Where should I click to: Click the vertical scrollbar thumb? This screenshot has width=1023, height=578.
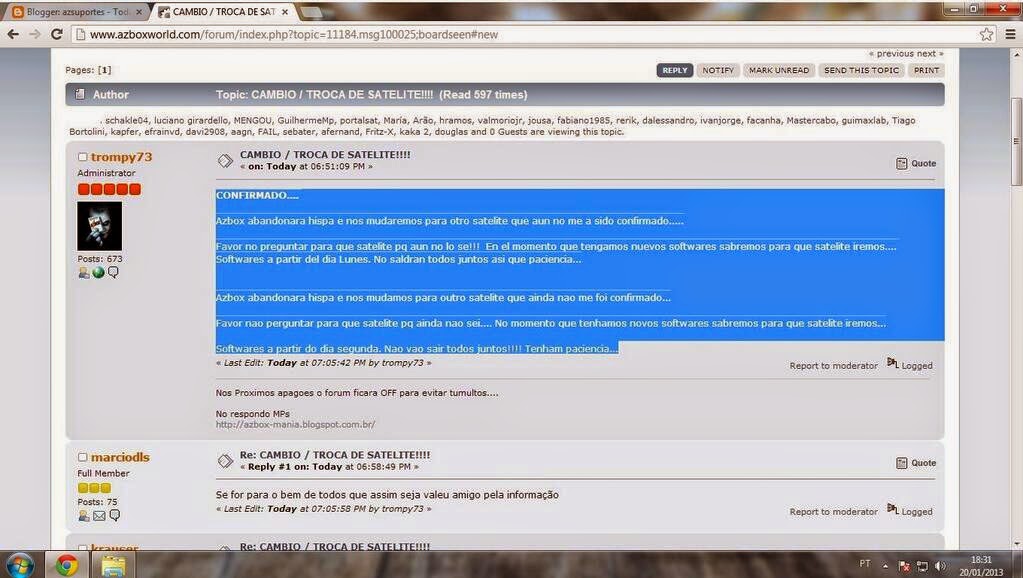point(1016,141)
